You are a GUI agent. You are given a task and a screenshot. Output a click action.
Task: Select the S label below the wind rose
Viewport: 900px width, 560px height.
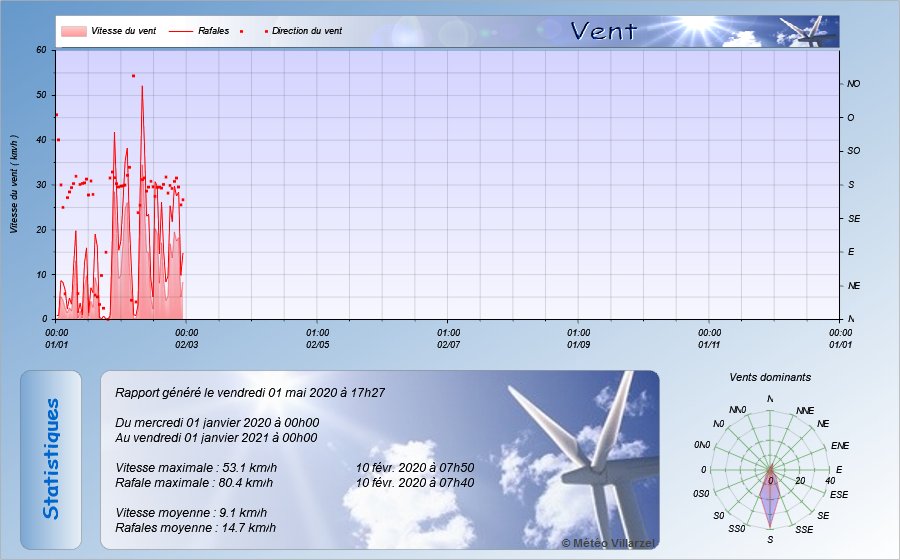coord(770,540)
